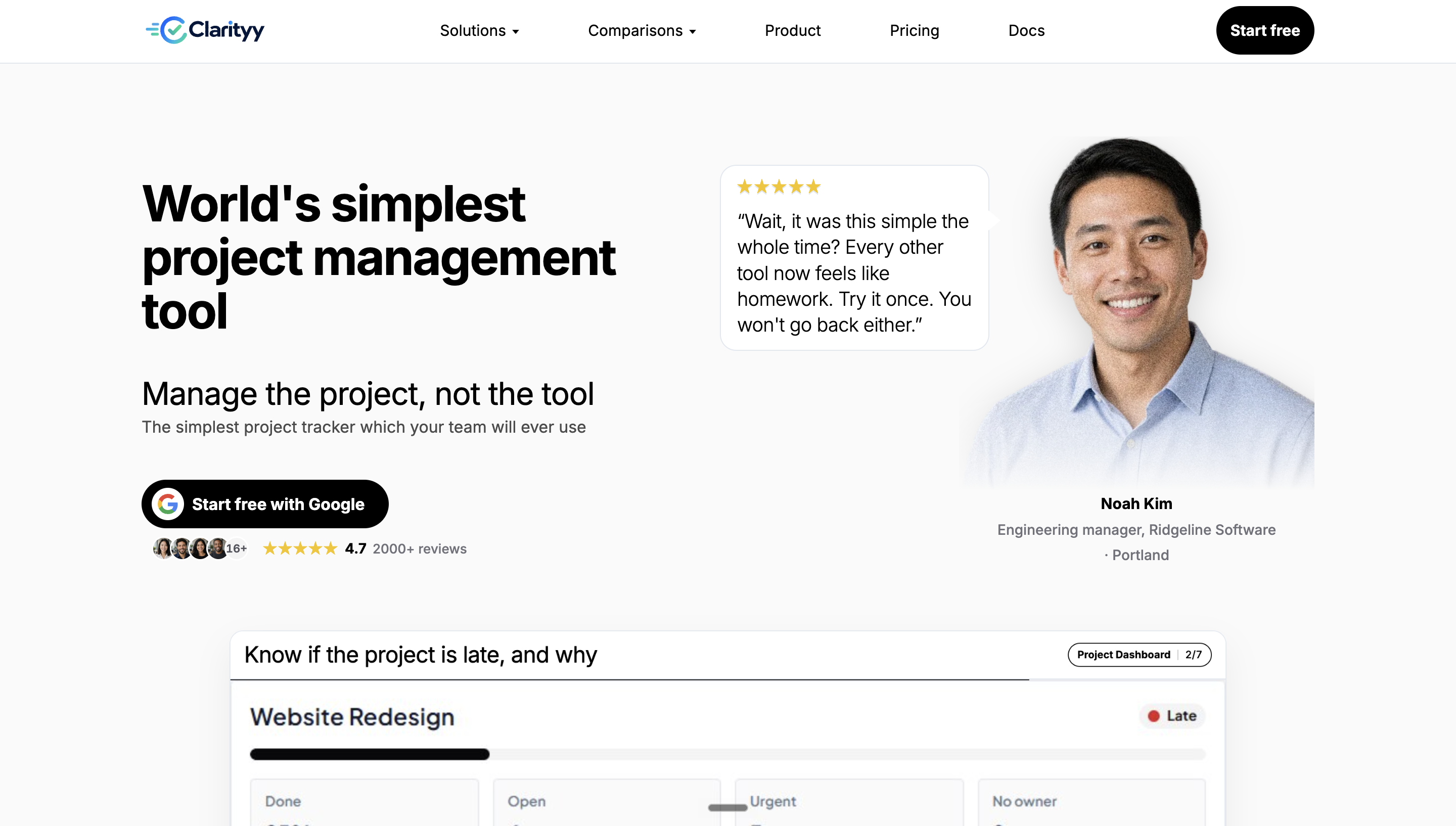Click the red Late status dot
This screenshot has height=826, width=1456.
(1153, 716)
